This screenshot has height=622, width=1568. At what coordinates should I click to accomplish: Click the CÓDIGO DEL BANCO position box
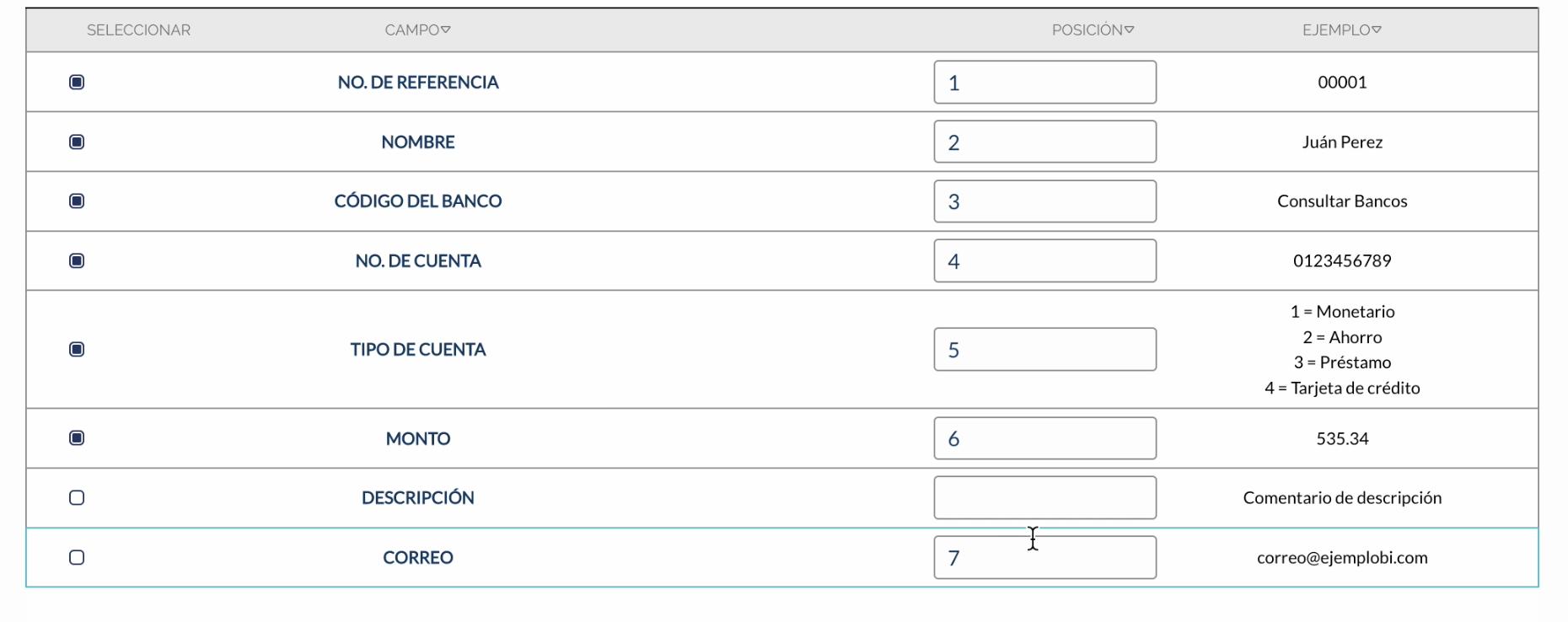coord(1044,201)
